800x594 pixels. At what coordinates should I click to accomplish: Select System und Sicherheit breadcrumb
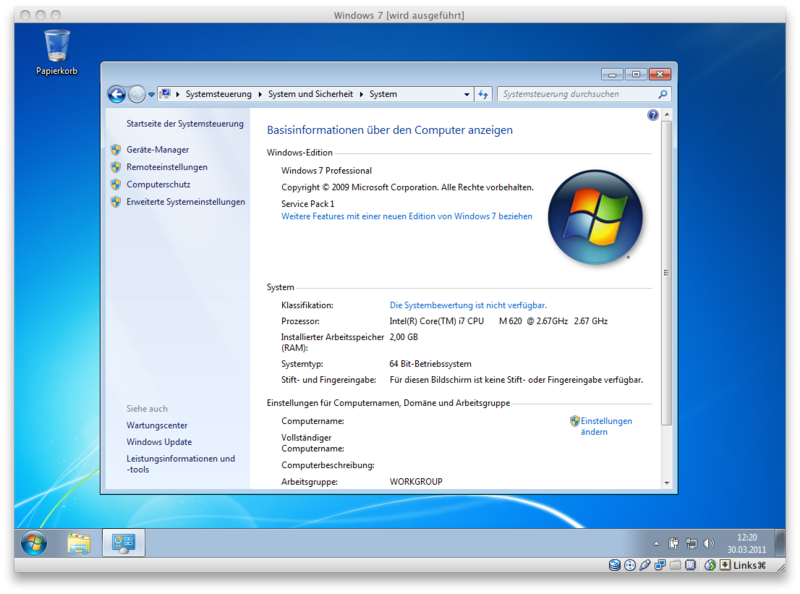[x=310, y=94]
